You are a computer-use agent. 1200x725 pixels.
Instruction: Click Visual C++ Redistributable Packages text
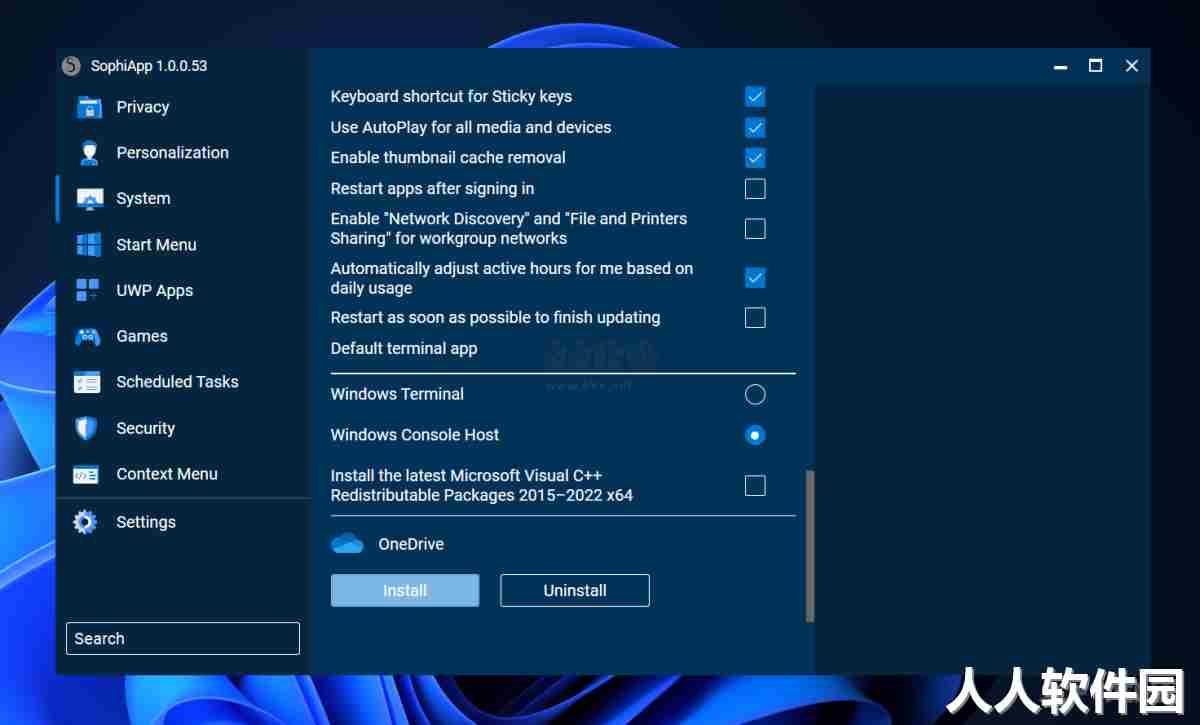[482, 485]
